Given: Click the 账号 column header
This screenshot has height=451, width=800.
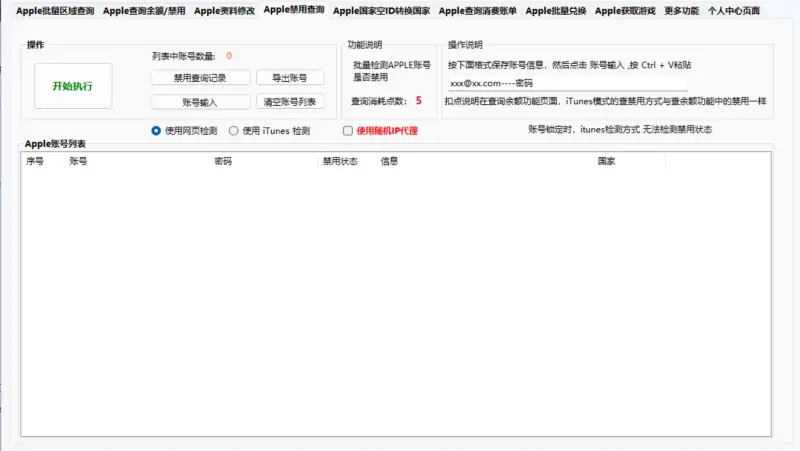Looking at the screenshot, I should pos(78,161).
